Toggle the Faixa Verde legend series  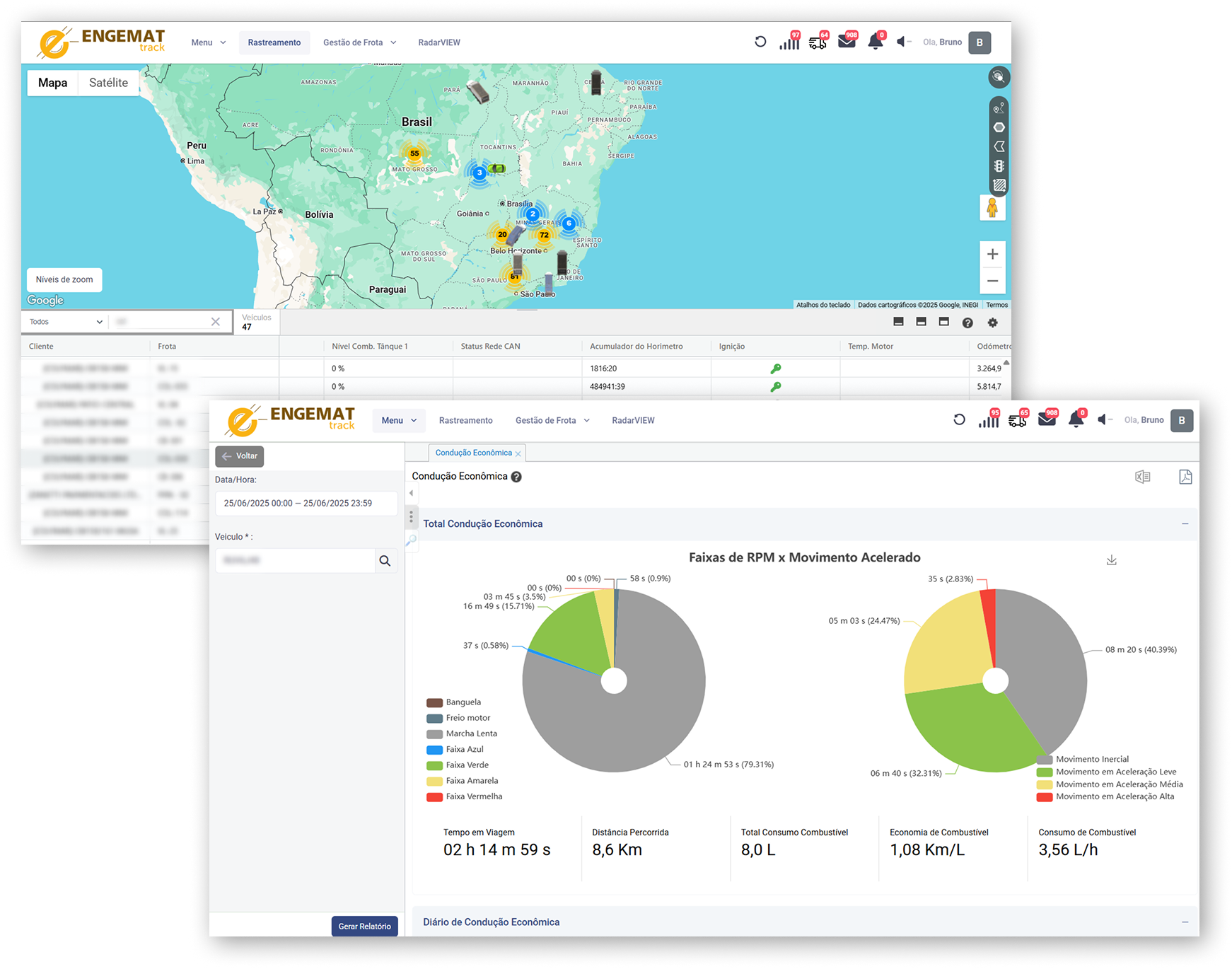467,765
